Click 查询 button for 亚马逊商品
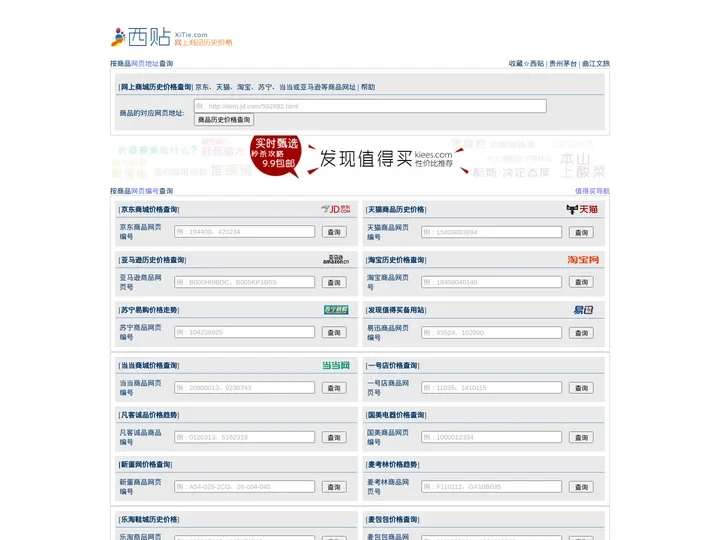The height and width of the screenshot is (540, 720). coord(334,282)
